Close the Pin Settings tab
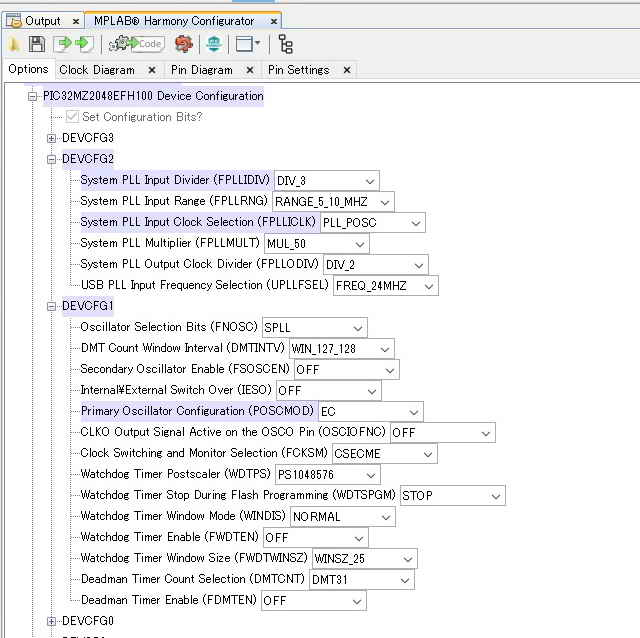Image resolution: width=640 pixels, height=638 pixels. pyautogui.click(x=347, y=70)
